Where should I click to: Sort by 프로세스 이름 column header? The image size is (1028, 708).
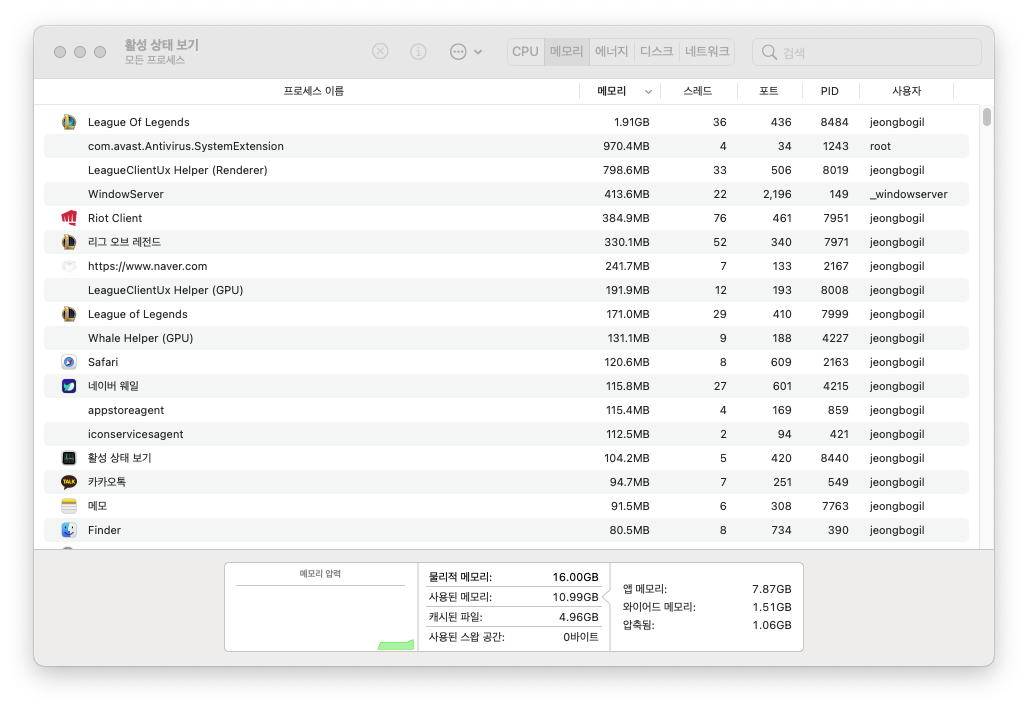tap(313, 90)
